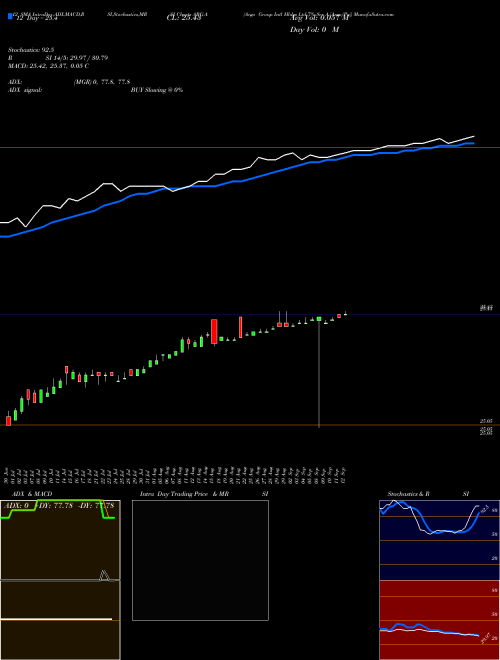Click the tall red candle near mid-August
The width and height of the screenshot is (500, 660).
coord(214,331)
